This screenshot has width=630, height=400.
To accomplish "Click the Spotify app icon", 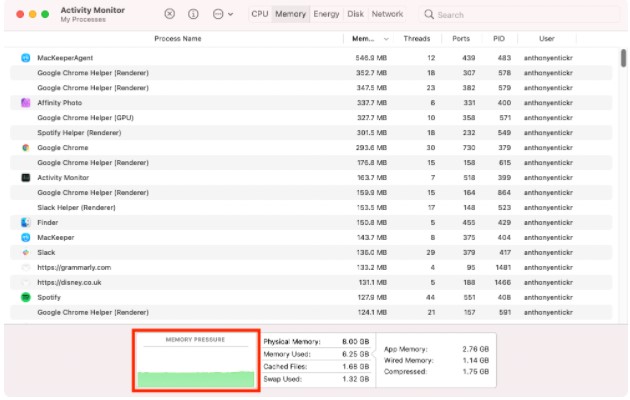I will coord(26,297).
